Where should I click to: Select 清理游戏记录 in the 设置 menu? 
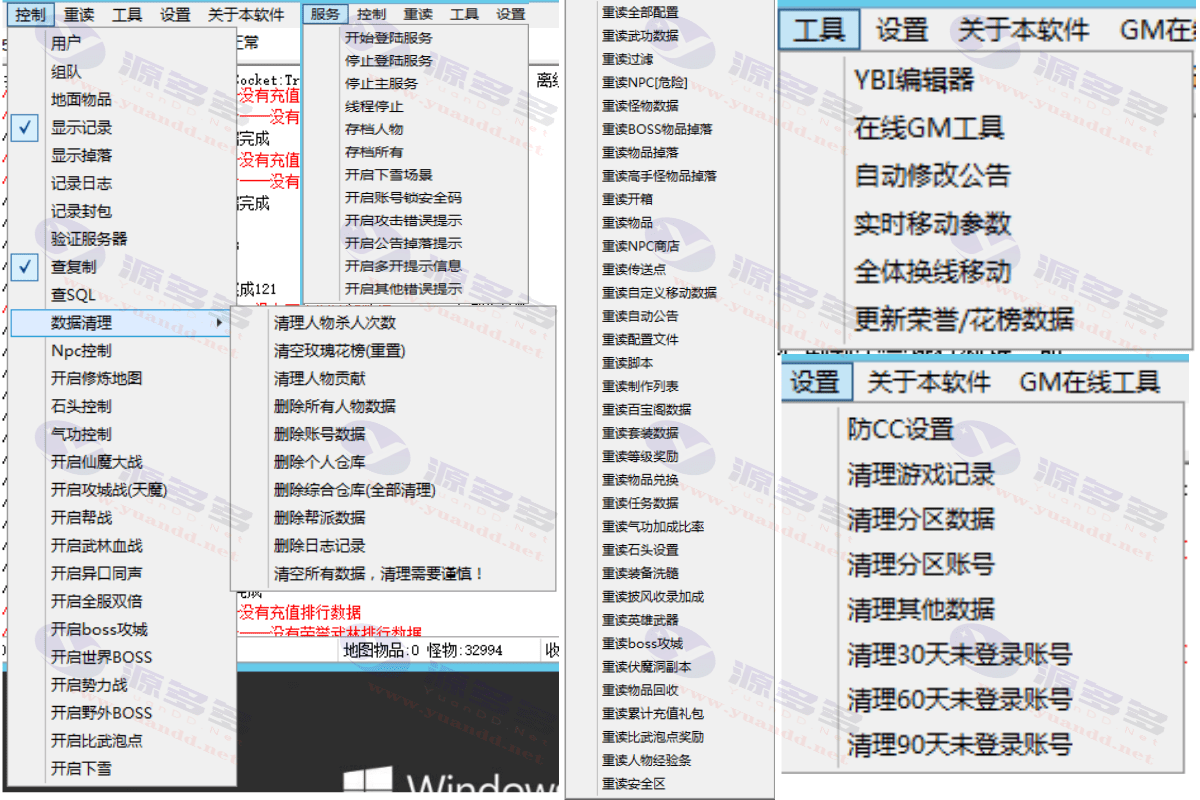921,474
